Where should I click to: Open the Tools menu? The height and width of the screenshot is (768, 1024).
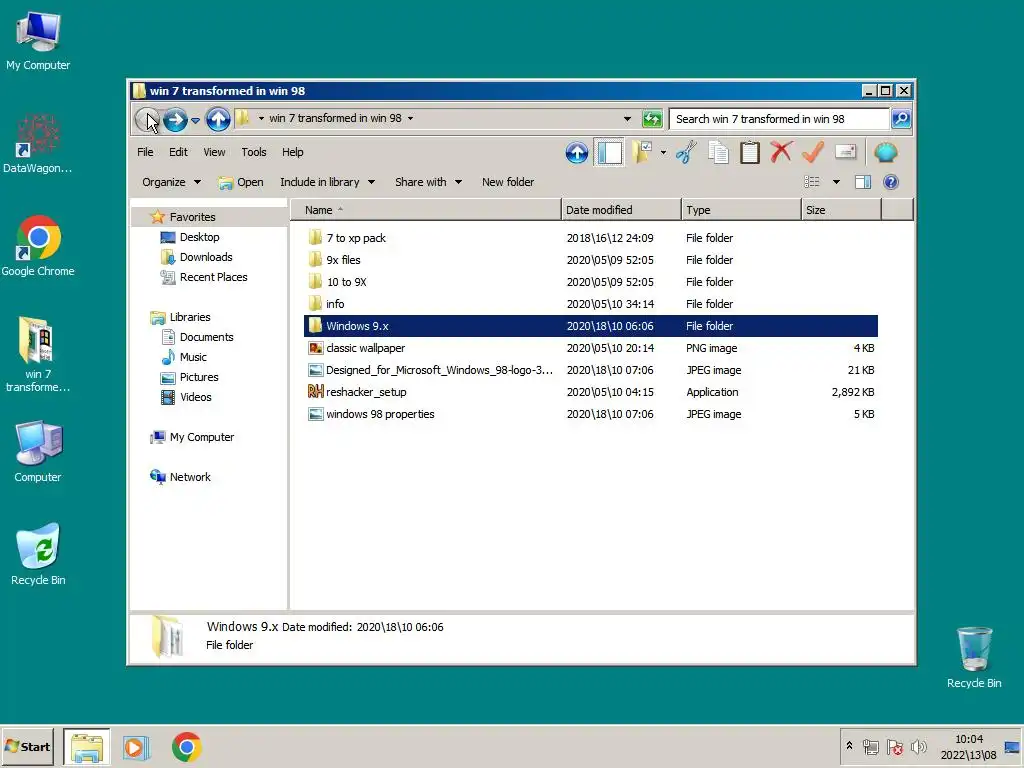point(254,152)
